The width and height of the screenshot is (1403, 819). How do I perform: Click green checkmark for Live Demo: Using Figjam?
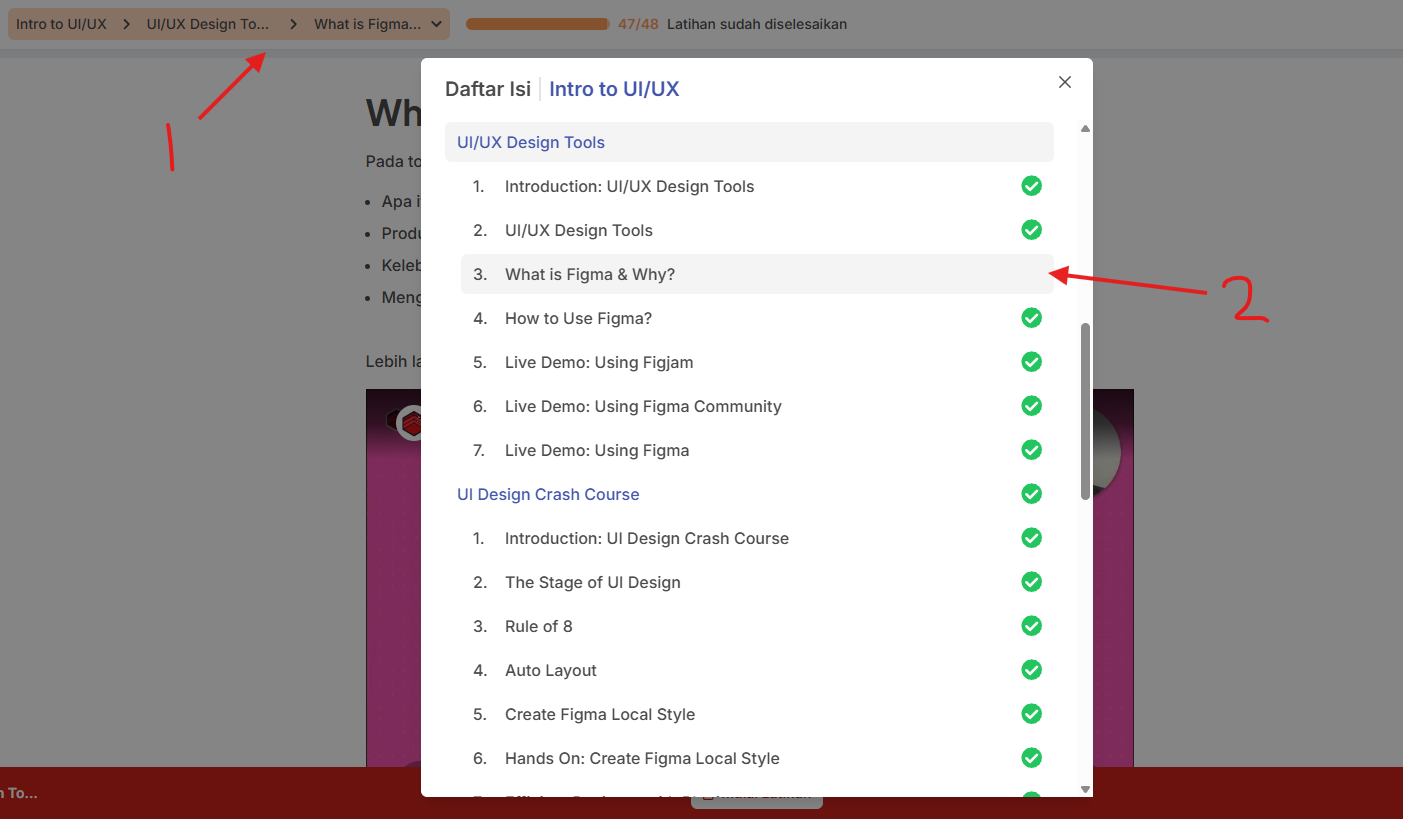tap(1032, 362)
